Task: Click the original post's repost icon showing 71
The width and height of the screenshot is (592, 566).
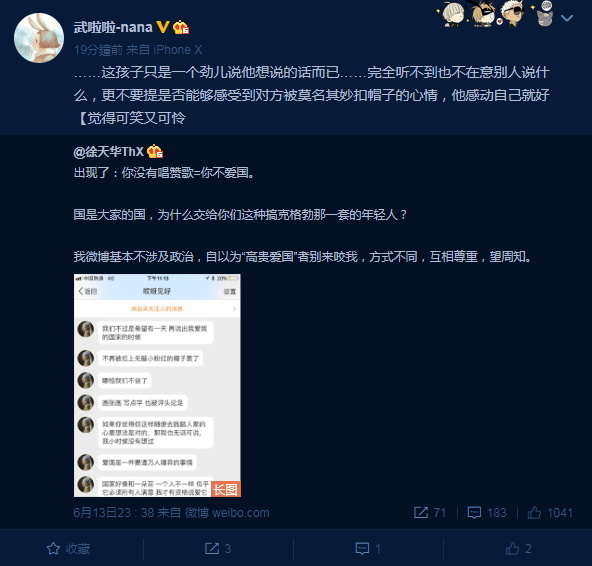Action: point(421,512)
